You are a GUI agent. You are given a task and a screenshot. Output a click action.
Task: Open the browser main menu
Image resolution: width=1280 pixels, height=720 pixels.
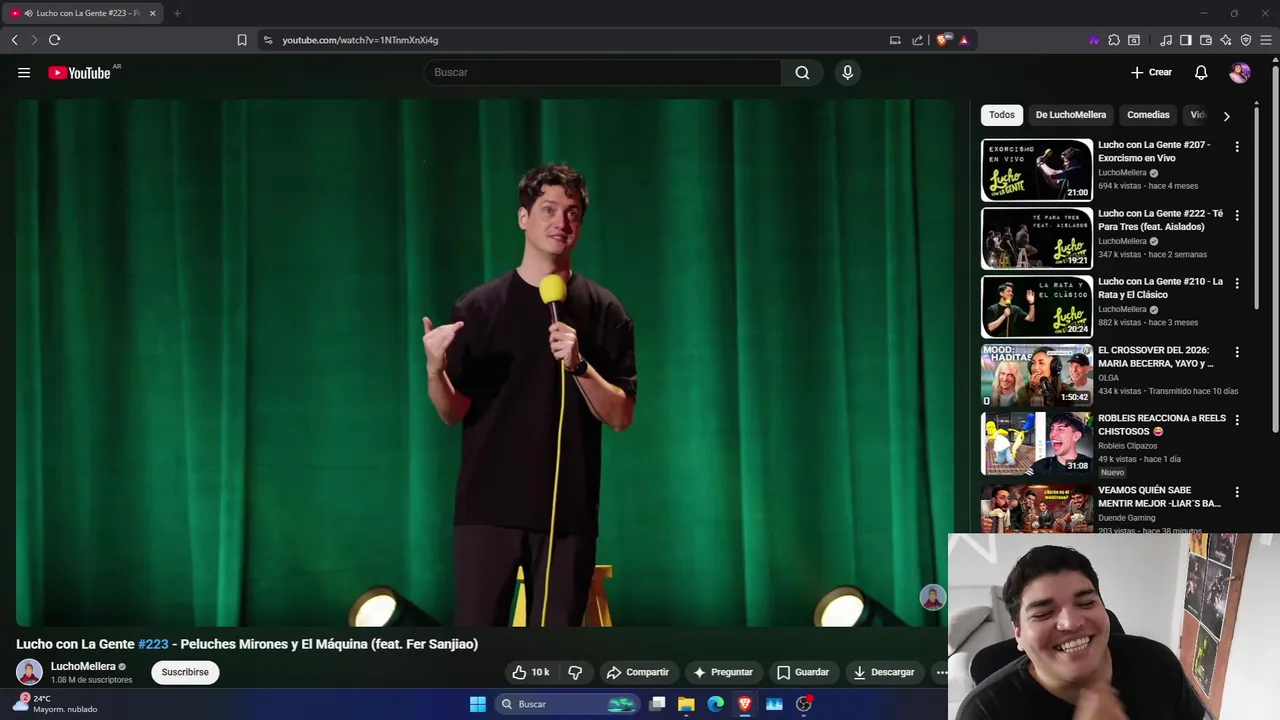point(1266,40)
